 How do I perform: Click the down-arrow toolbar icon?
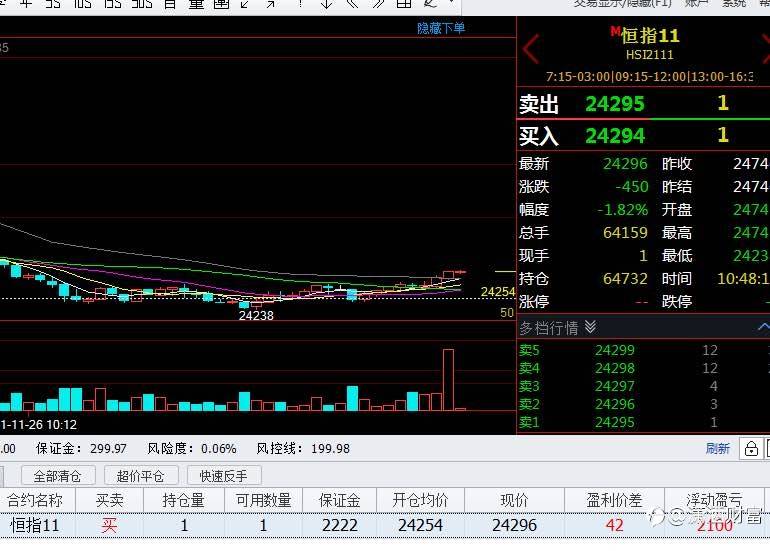coord(326,4)
